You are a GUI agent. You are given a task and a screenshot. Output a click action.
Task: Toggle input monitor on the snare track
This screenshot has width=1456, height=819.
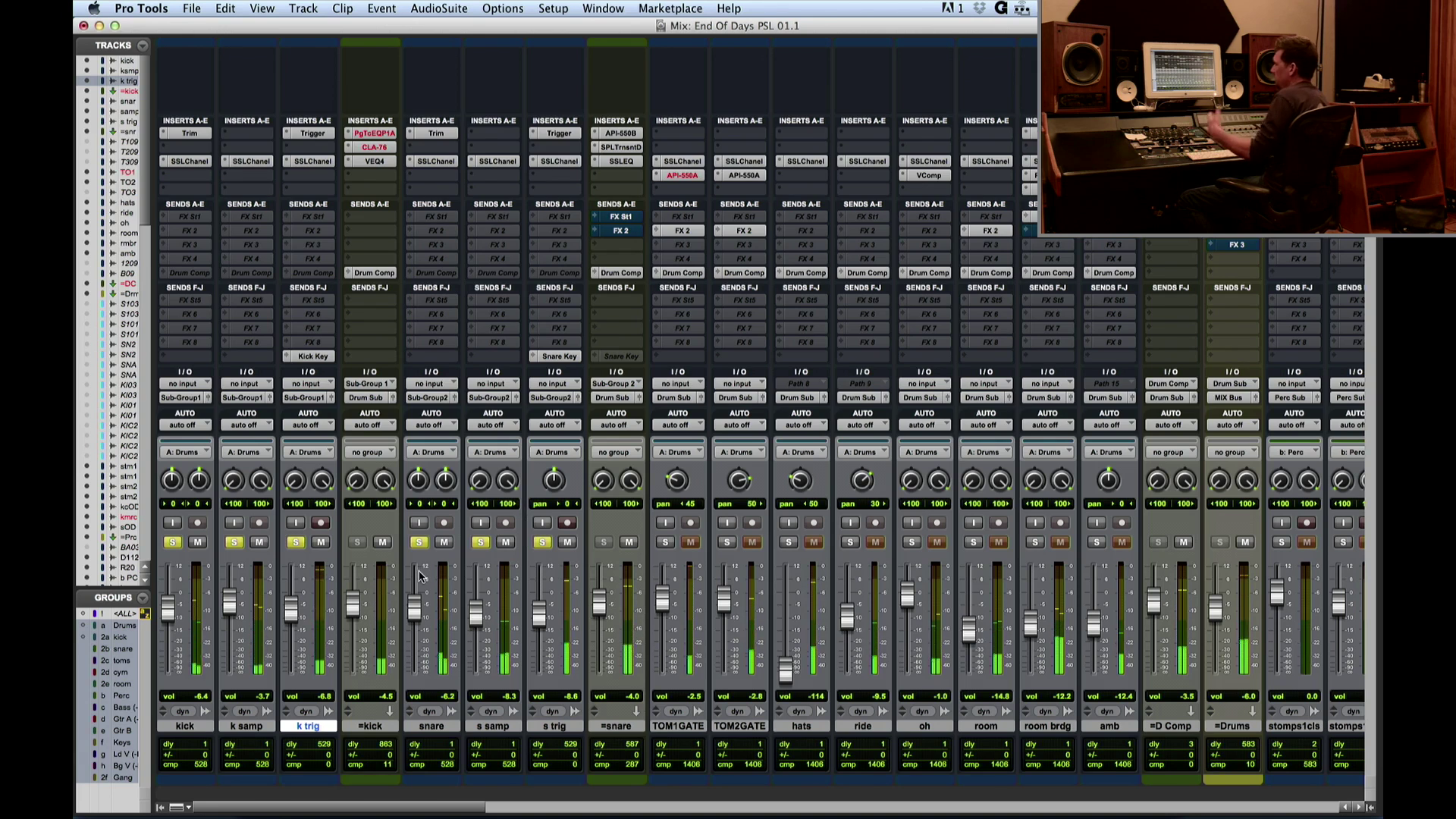(419, 522)
